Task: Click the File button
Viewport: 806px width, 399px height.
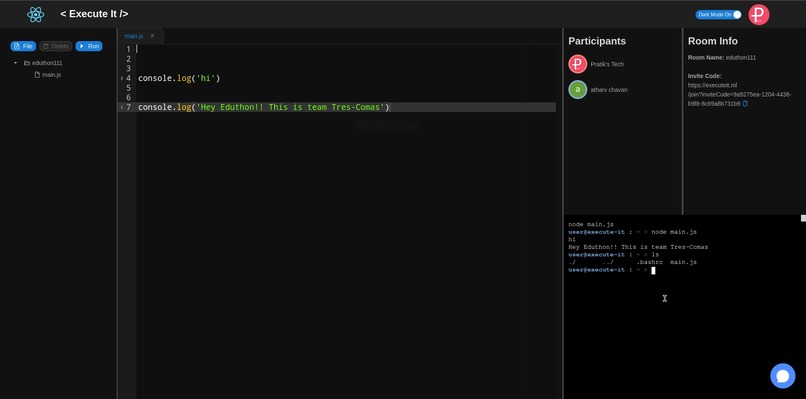Action: [x=23, y=46]
